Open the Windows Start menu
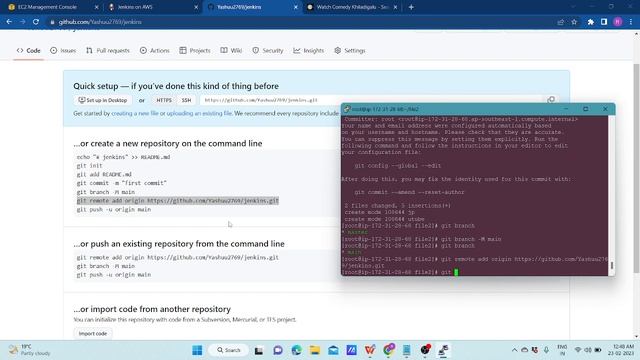 (197, 350)
